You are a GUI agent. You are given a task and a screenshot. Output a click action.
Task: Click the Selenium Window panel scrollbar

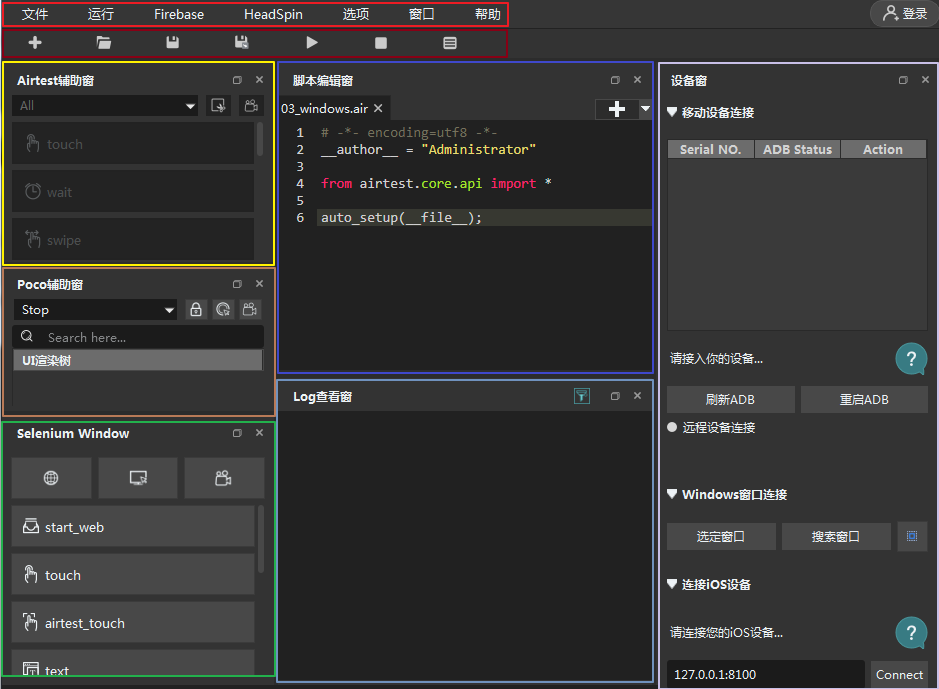[x=261, y=540]
